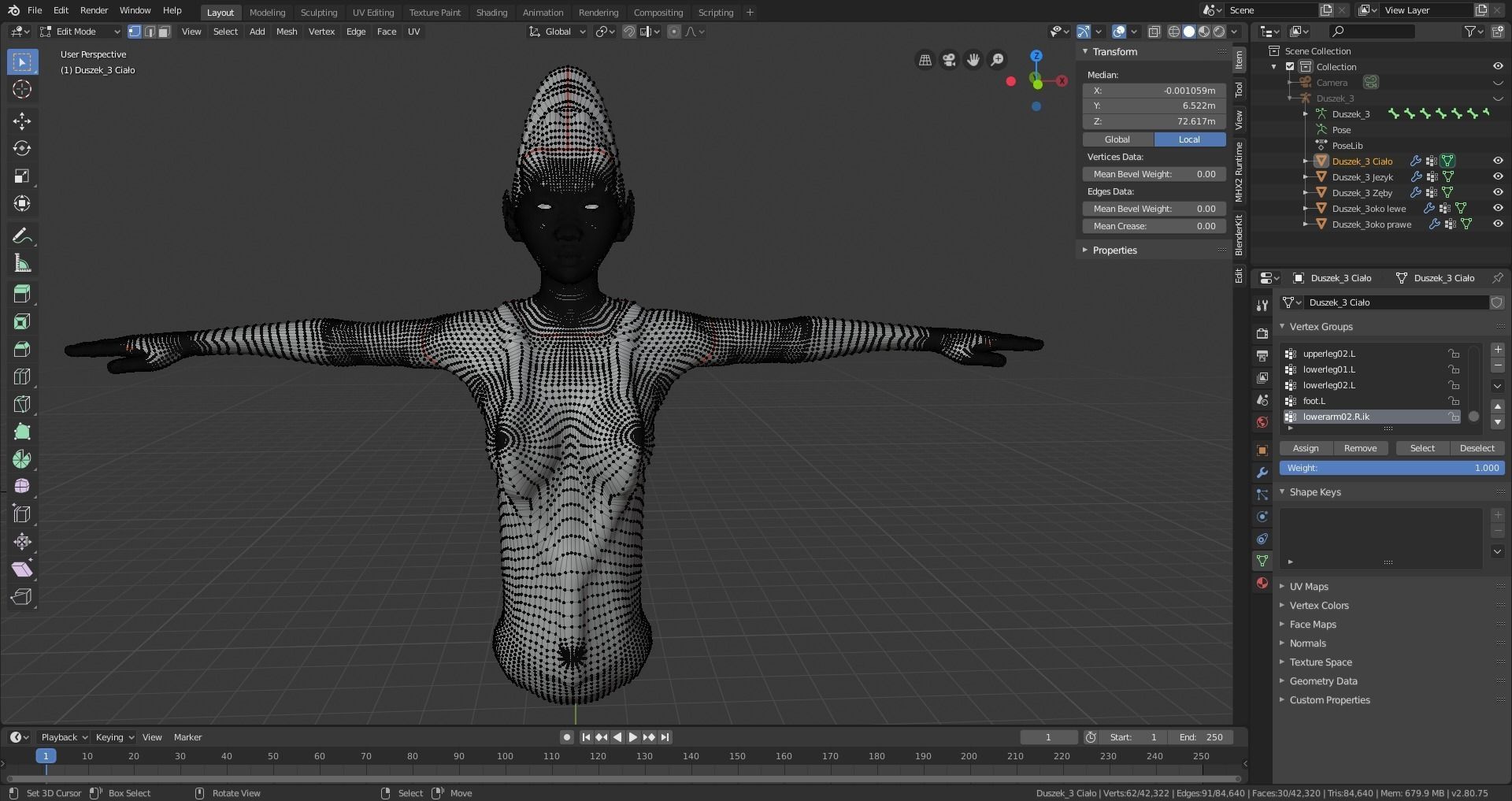Expand the Geometry Data section
The height and width of the screenshot is (801, 1512).
pos(1323,681)
